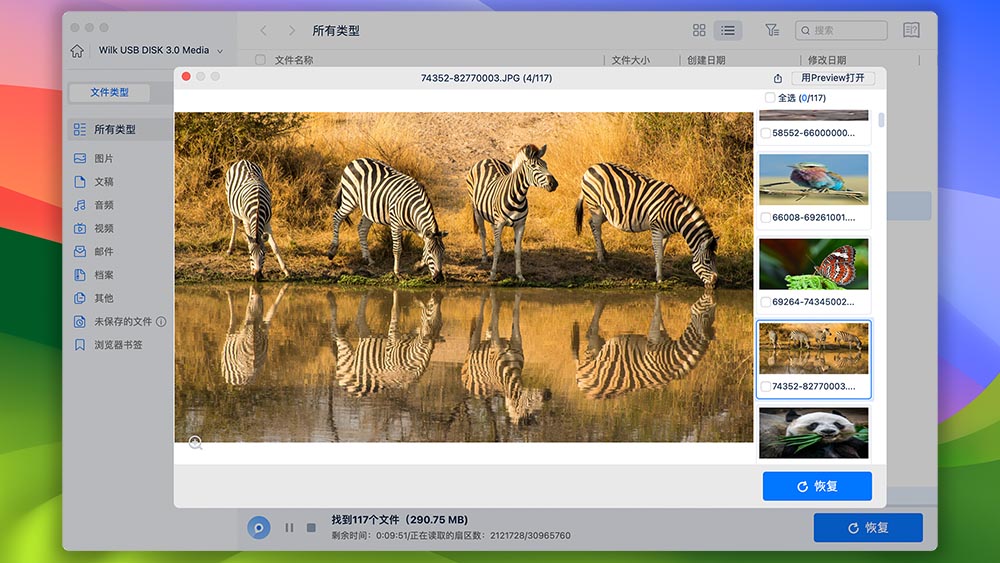Pause the scan
This screenshot has height=563, width=1000.
point(290,528)
